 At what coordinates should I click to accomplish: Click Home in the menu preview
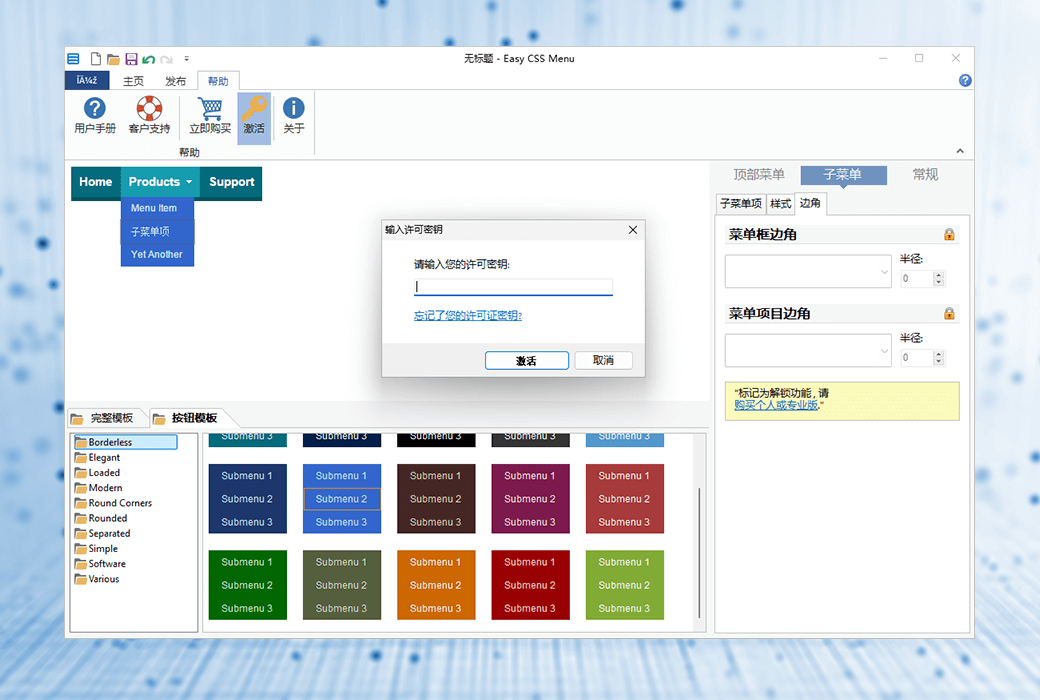96,182
